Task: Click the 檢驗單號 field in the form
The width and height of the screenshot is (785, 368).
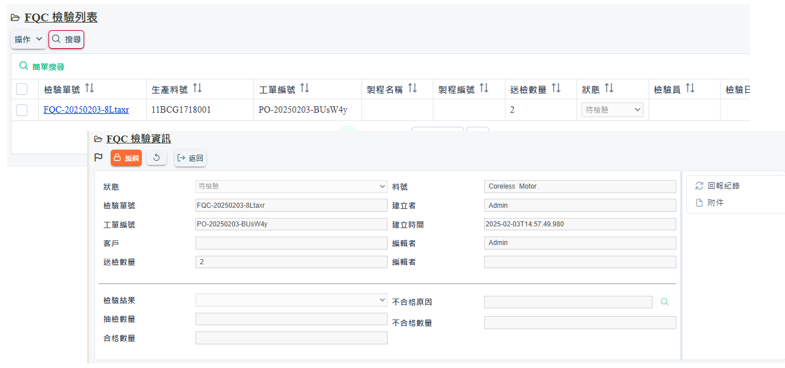Action: [x=291, y=205]
